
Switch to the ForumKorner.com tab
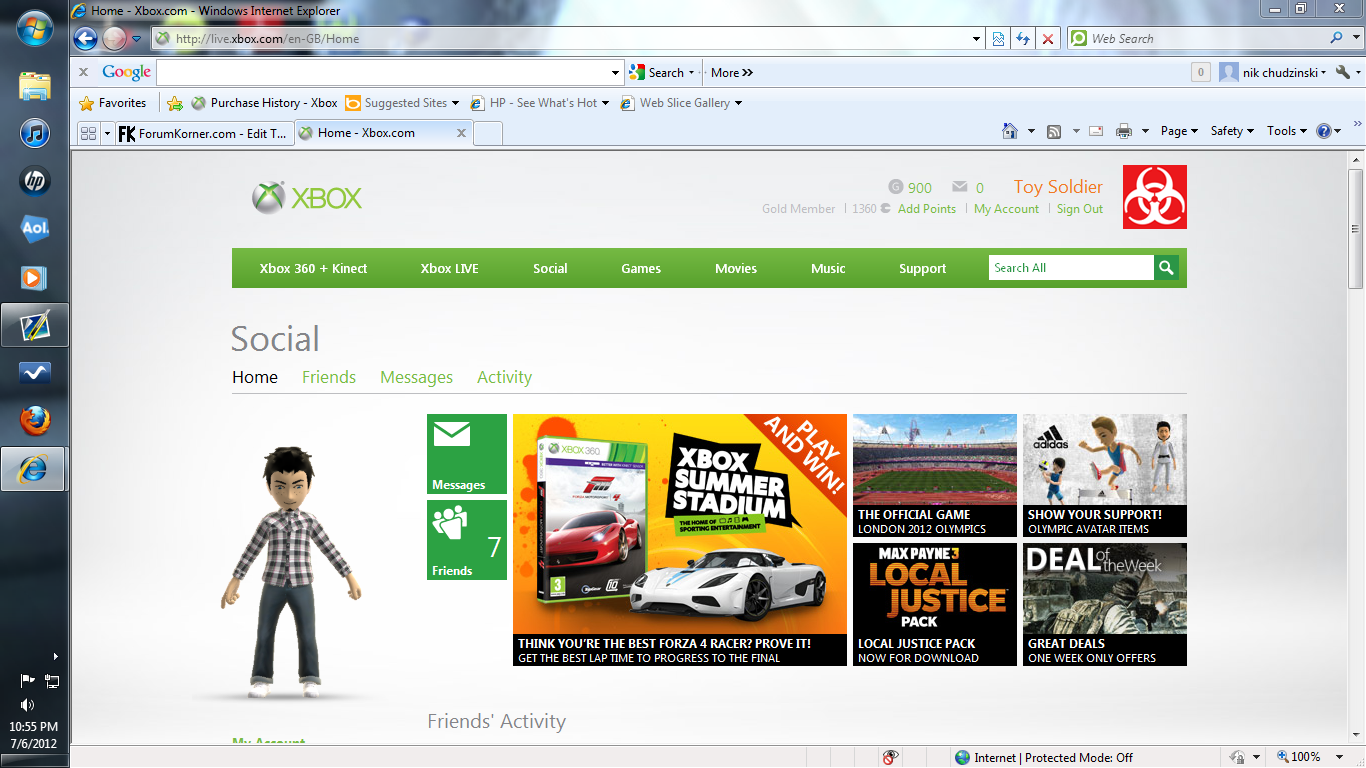[204, 133]
